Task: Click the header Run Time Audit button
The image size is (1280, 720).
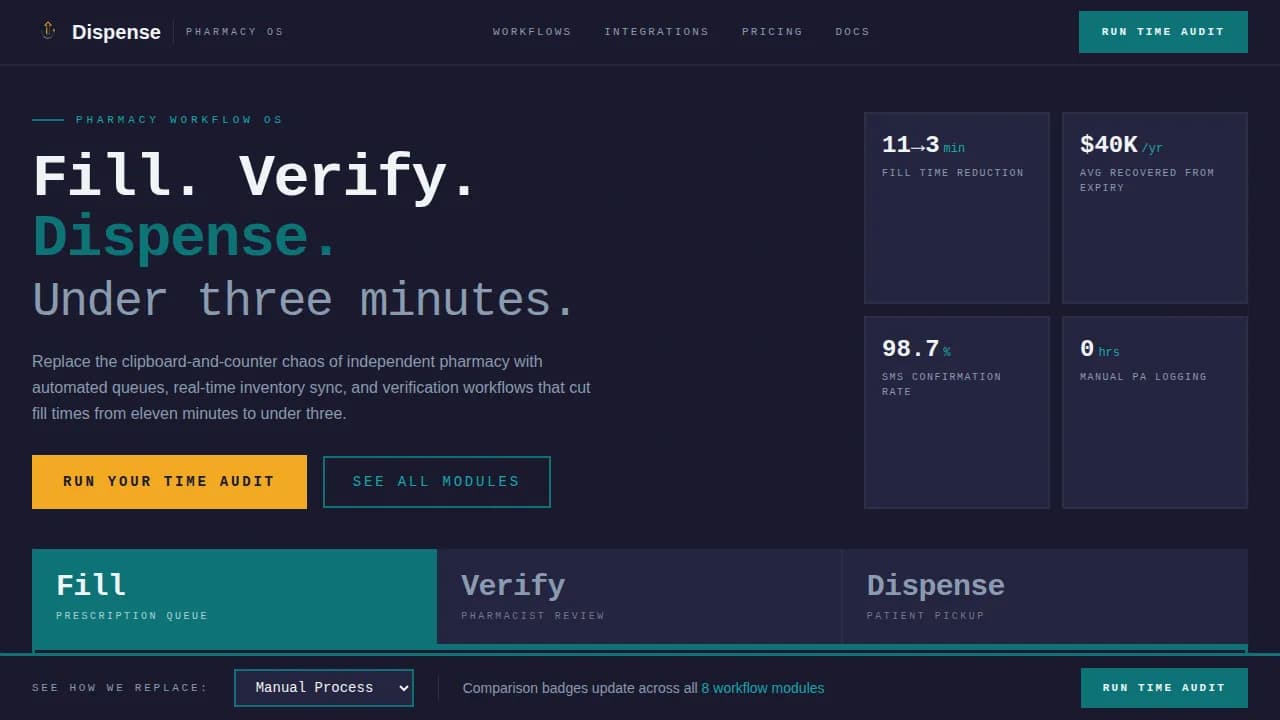Action: (x=1163, y=32)
